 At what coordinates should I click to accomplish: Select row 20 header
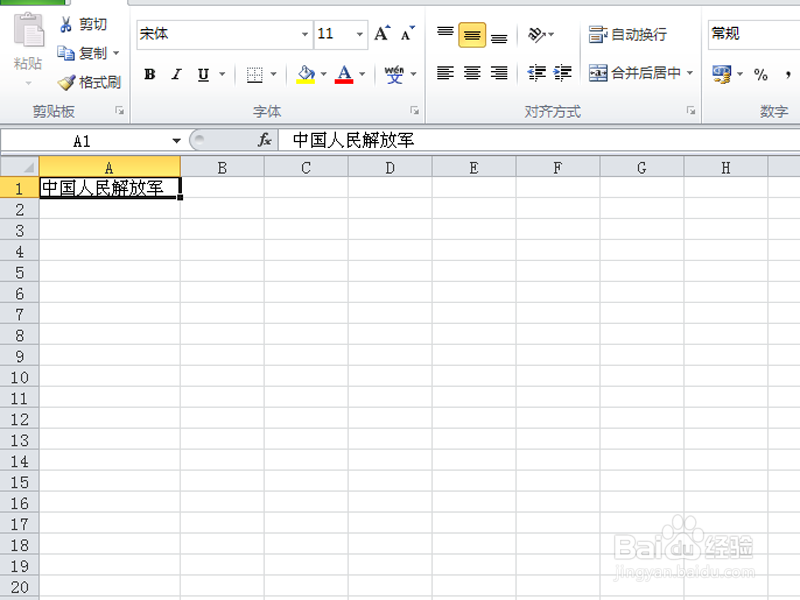19,587
